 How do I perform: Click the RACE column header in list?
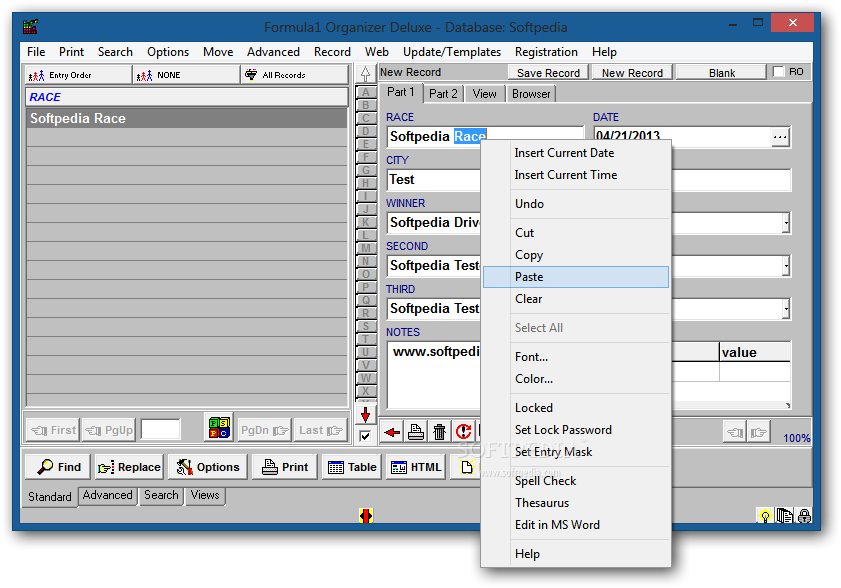tap(187, 97)
